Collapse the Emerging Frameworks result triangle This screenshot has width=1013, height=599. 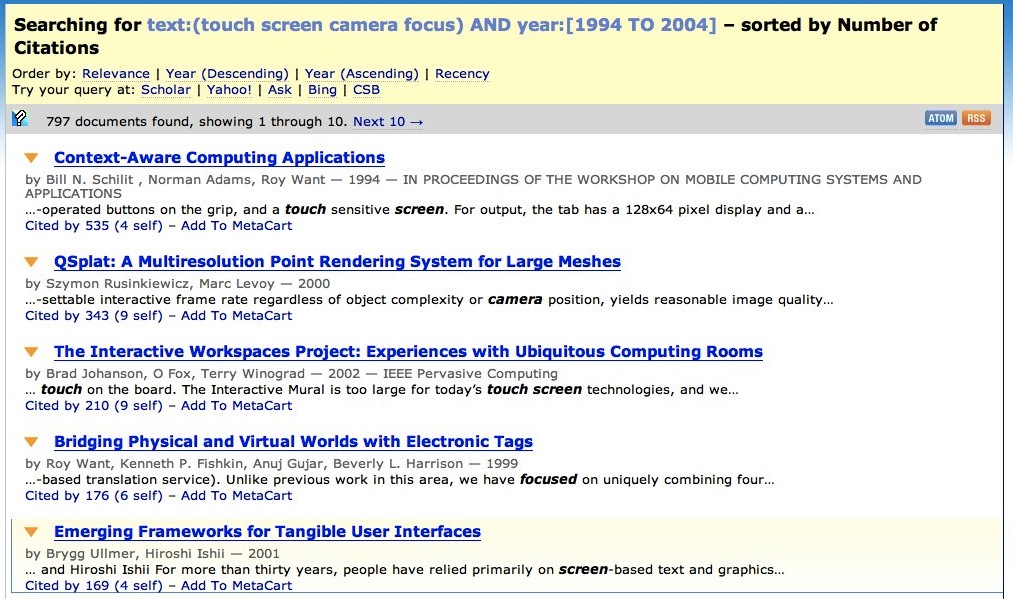tap(31, 531)
